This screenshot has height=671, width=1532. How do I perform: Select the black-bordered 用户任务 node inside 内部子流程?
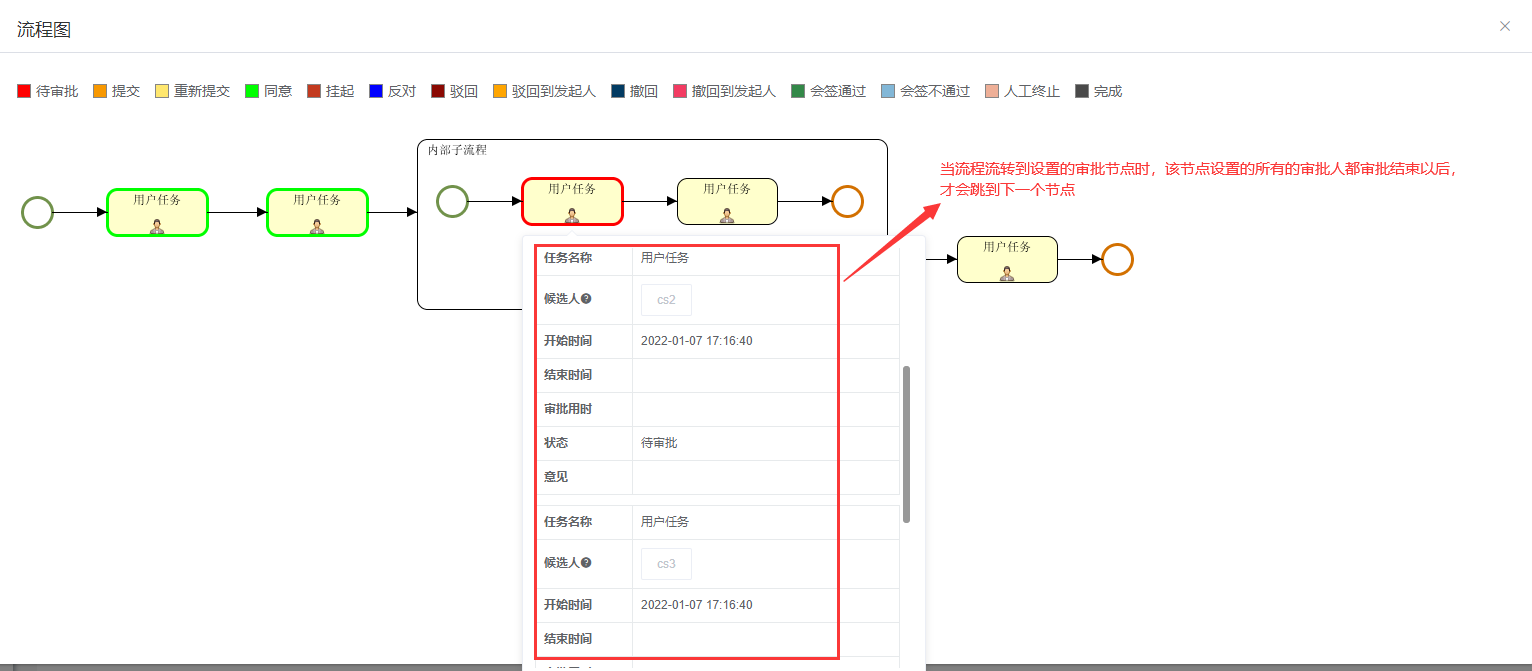click(x=727, y=201)
